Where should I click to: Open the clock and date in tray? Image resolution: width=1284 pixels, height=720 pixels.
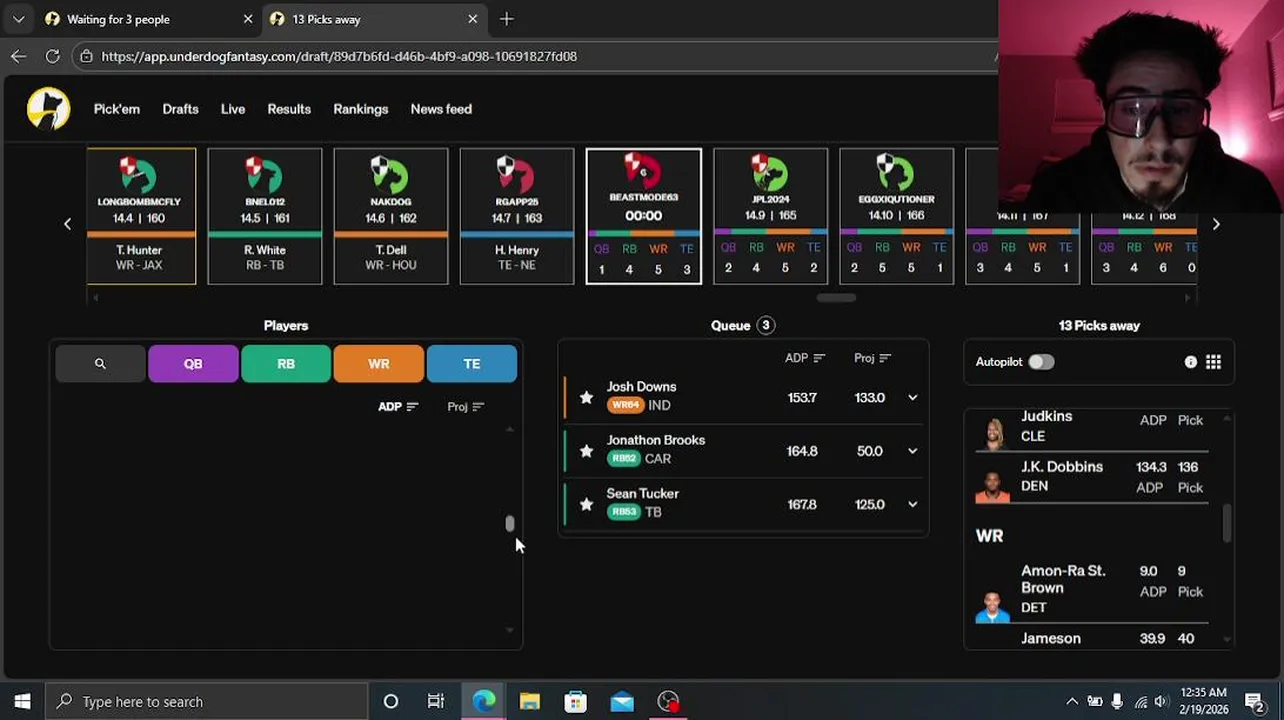click(1203, 701)
